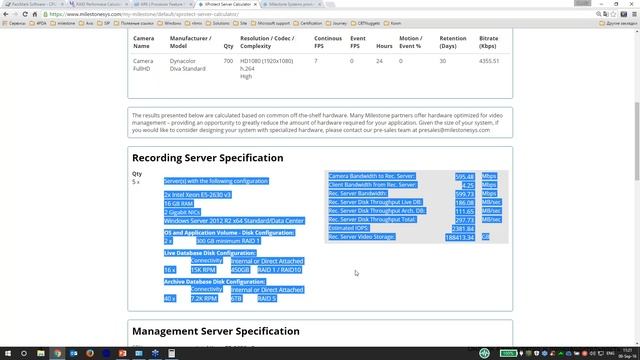Viewport: 640px width, 360px height.
Task: Open the Calculator app on the taskbar
Action: point(171,353)
